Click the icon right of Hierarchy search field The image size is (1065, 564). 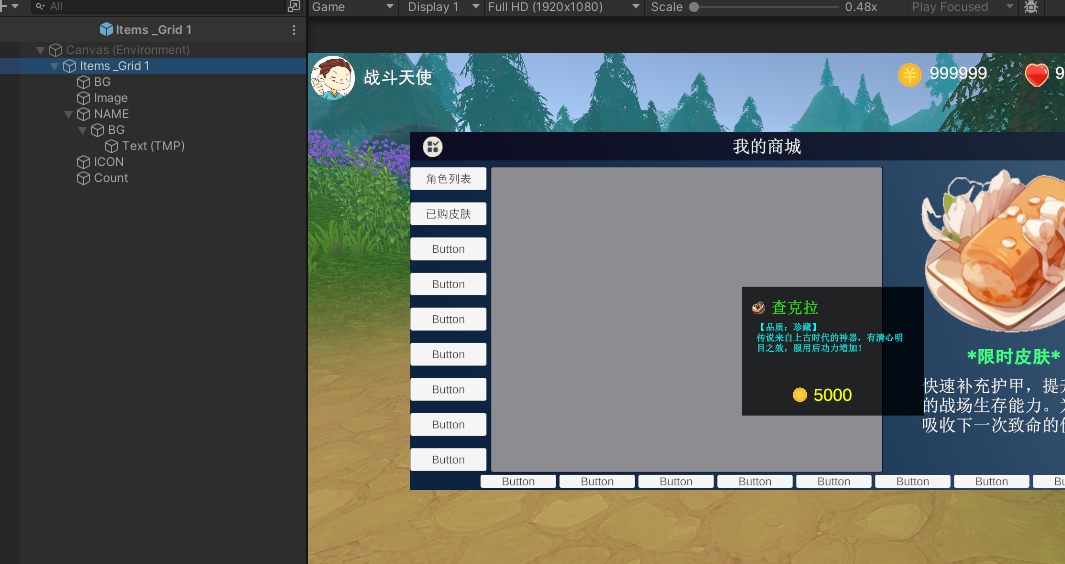click(294, 6)
